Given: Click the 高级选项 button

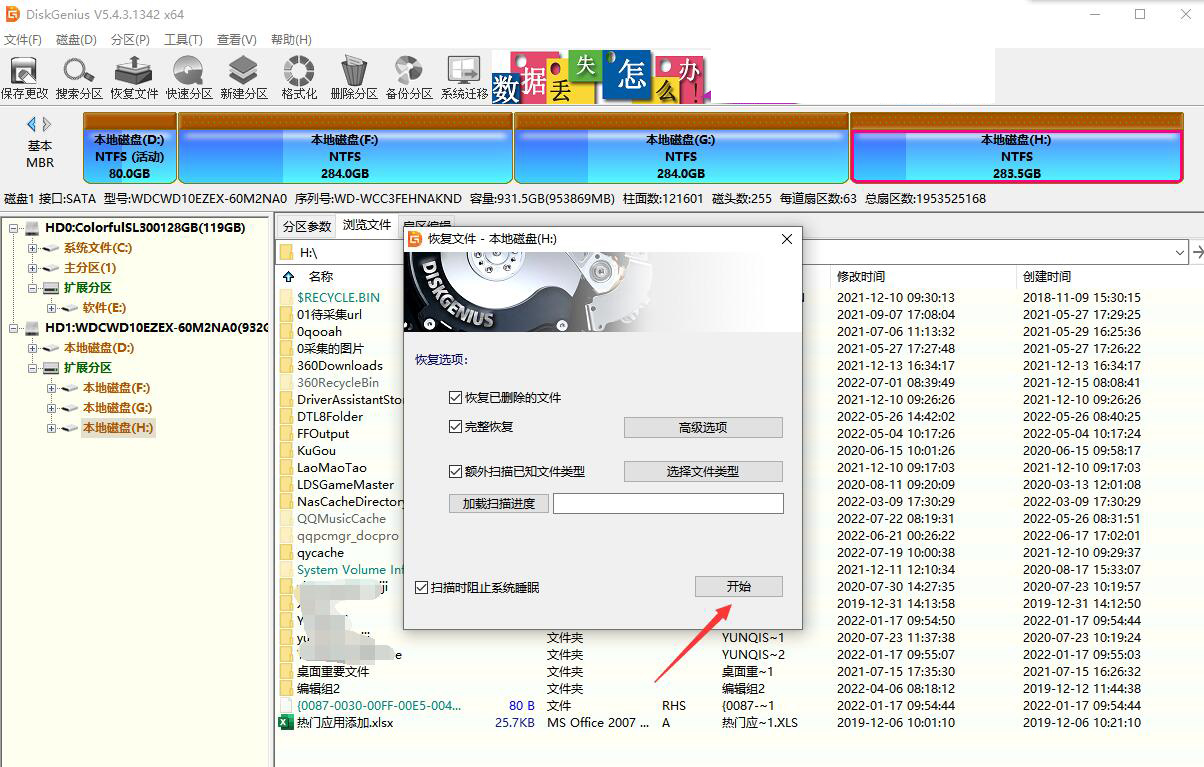Looking at the screenshot, I should [703, 428].
